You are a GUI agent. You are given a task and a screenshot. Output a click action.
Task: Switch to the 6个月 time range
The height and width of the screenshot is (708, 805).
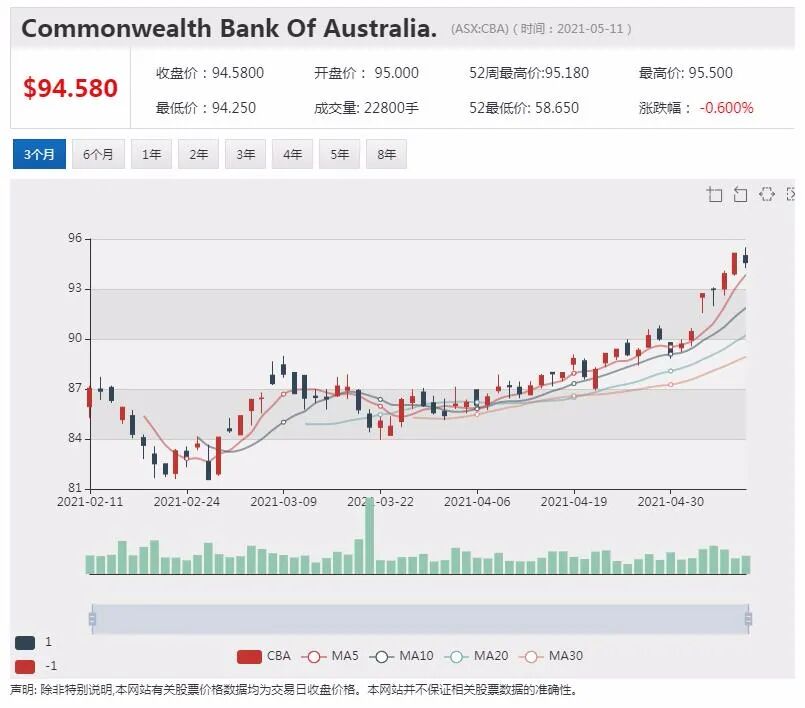(x=98, y=154)
